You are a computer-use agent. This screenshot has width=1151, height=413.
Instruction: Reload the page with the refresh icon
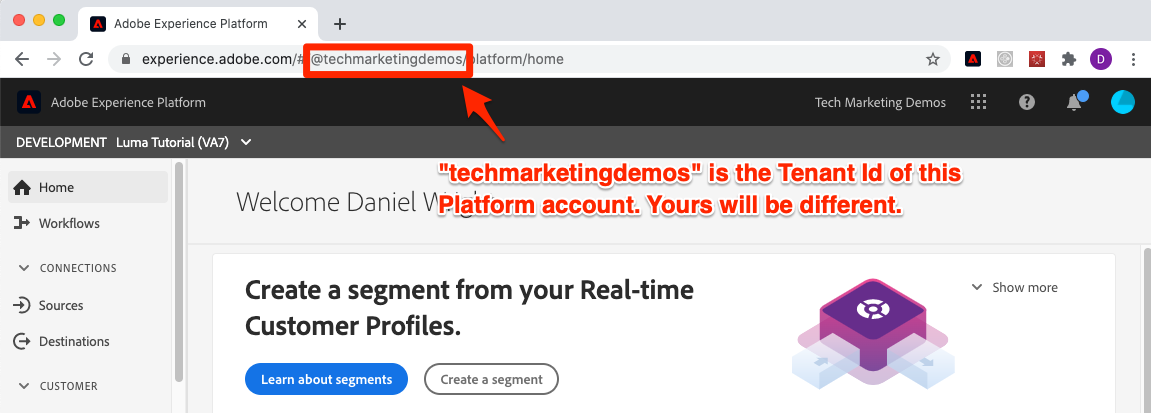pos(86,59)
